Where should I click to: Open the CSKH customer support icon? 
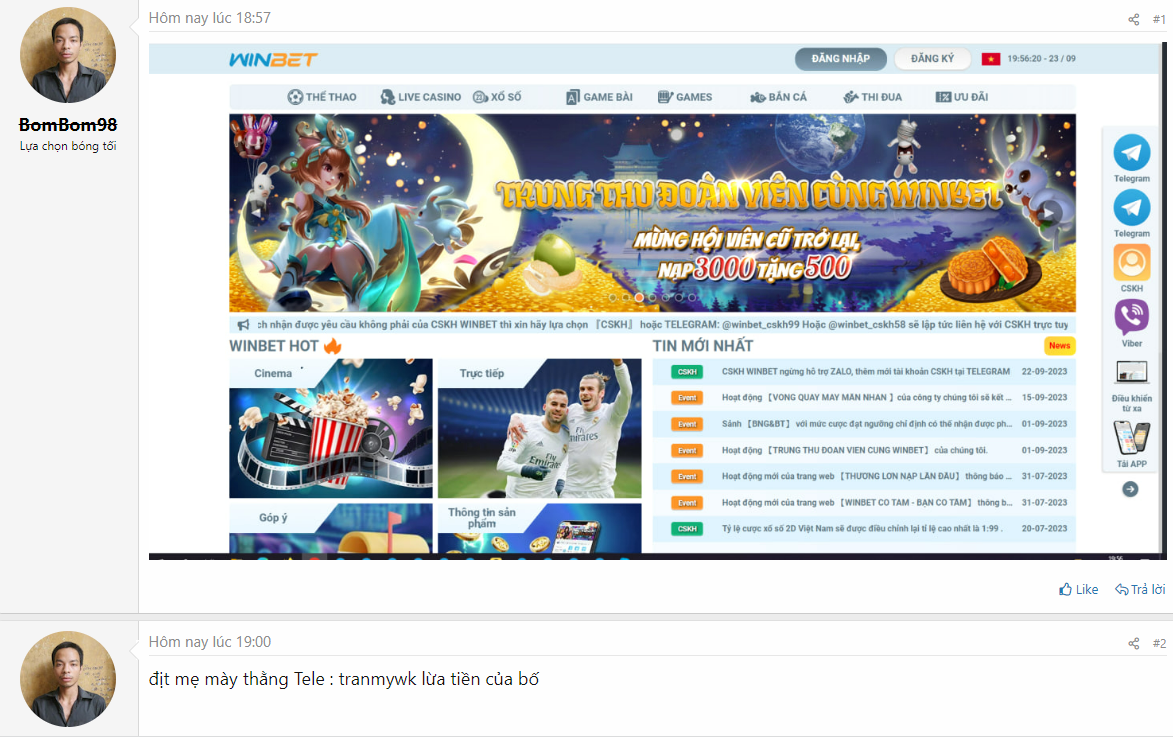tap(1131, 263)
